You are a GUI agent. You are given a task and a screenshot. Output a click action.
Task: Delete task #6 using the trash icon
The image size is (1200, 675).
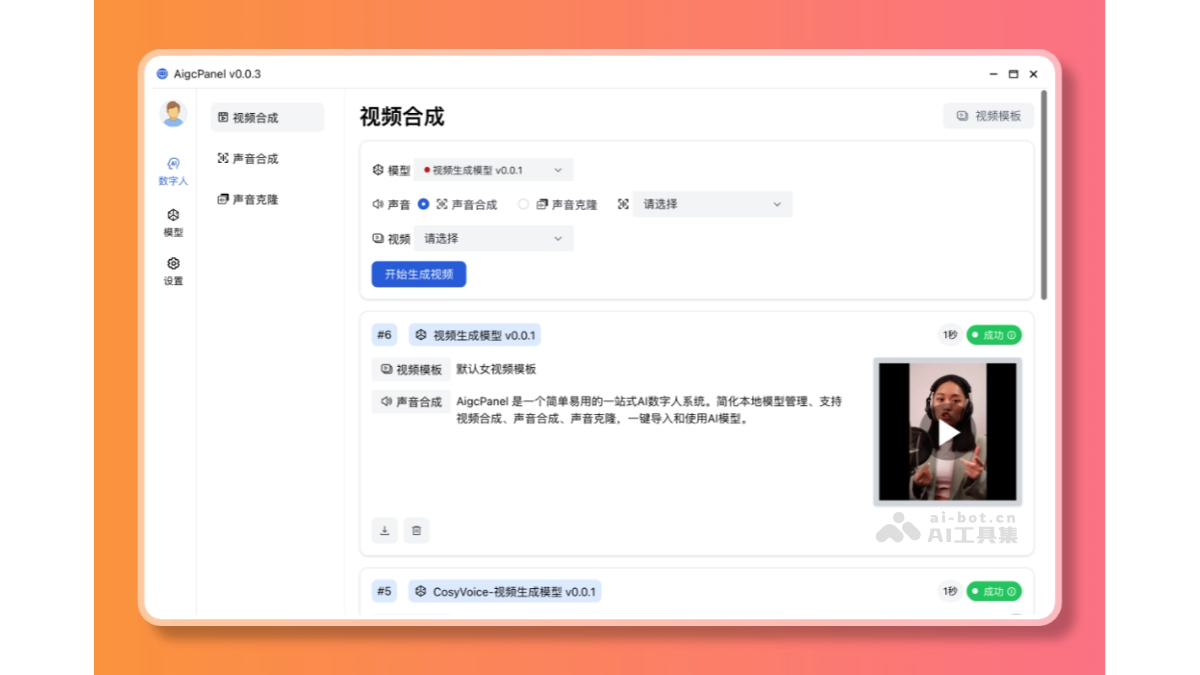pos(417,531)
